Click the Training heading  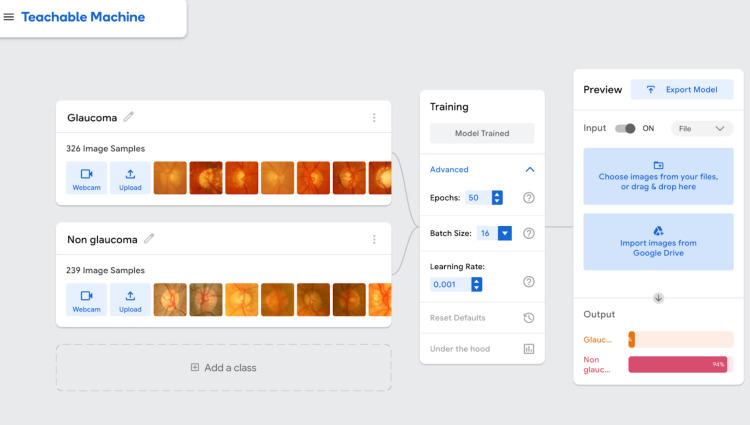pos(449,107)
